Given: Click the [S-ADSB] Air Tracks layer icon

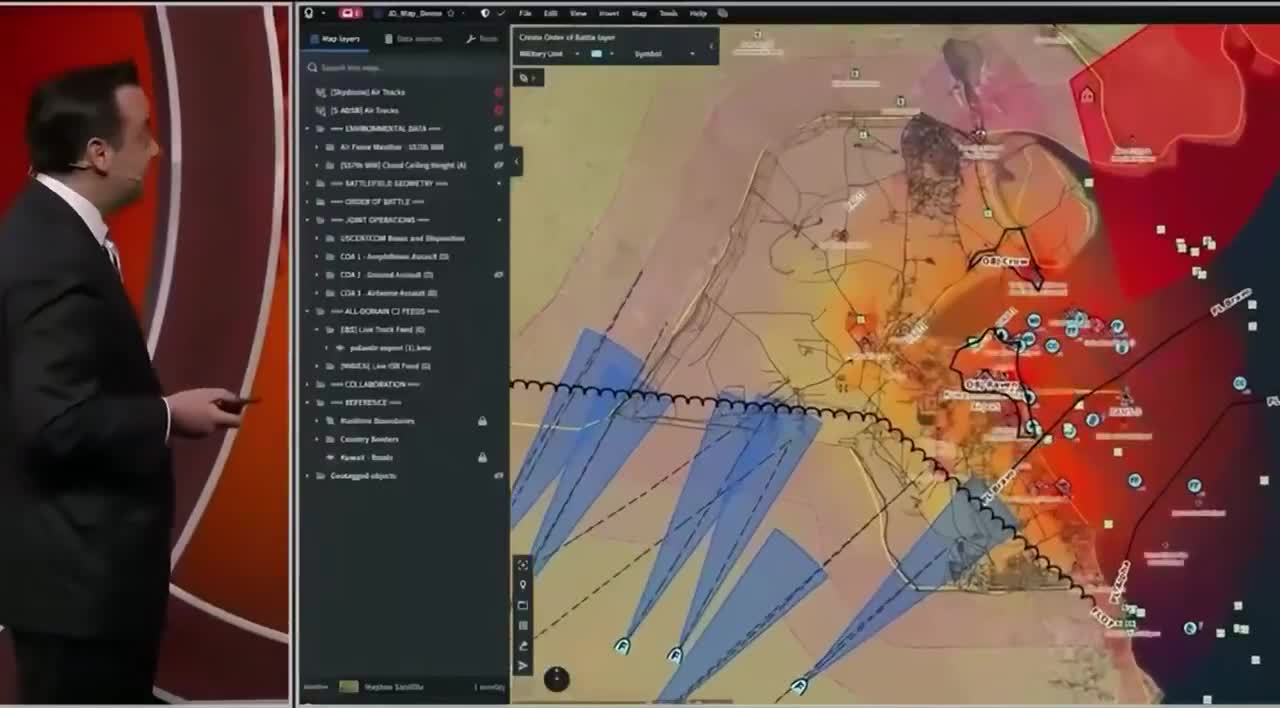Looking at the screenshot, I should 320,110.
